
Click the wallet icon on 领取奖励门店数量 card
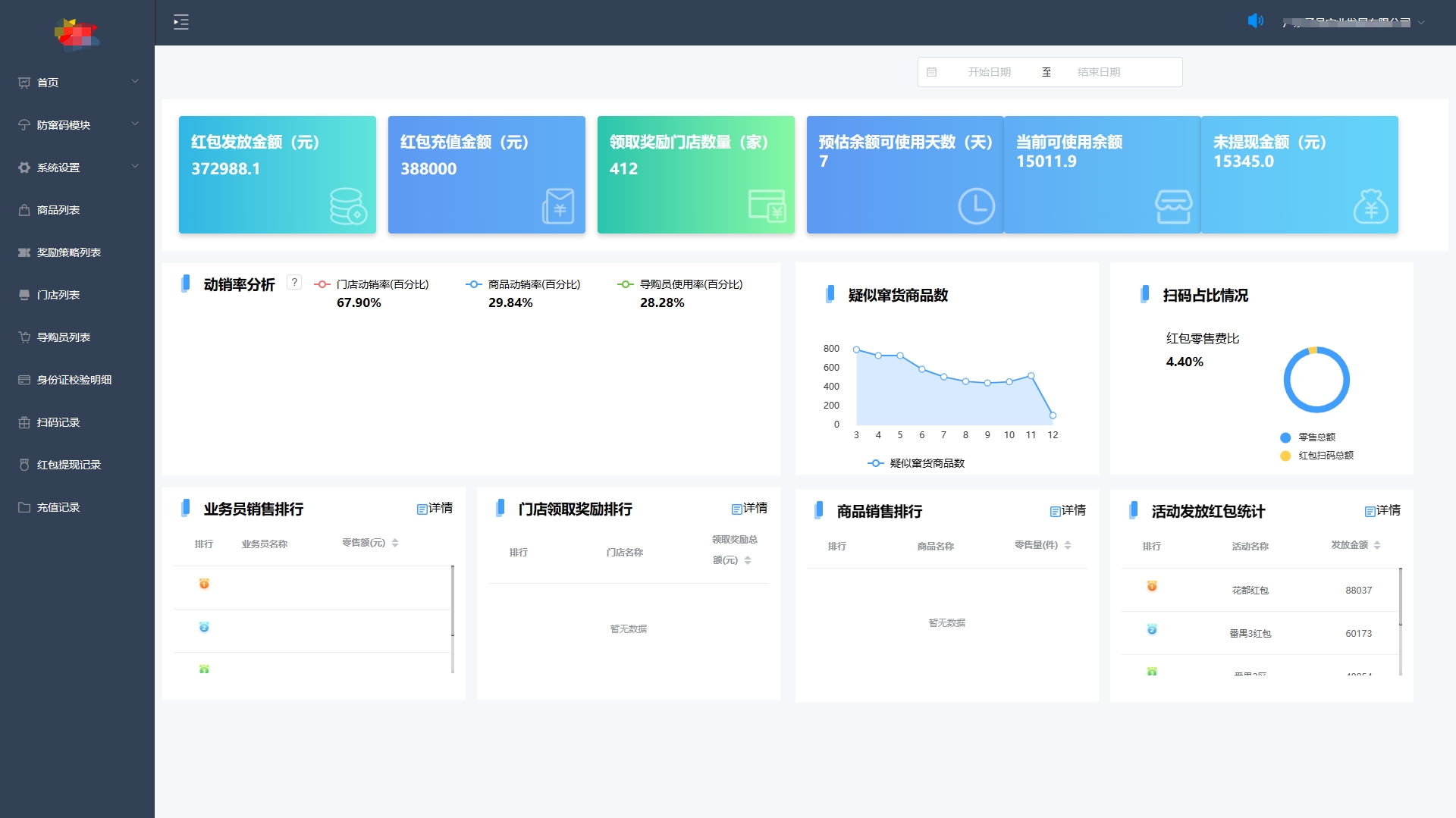coord(767,205)
